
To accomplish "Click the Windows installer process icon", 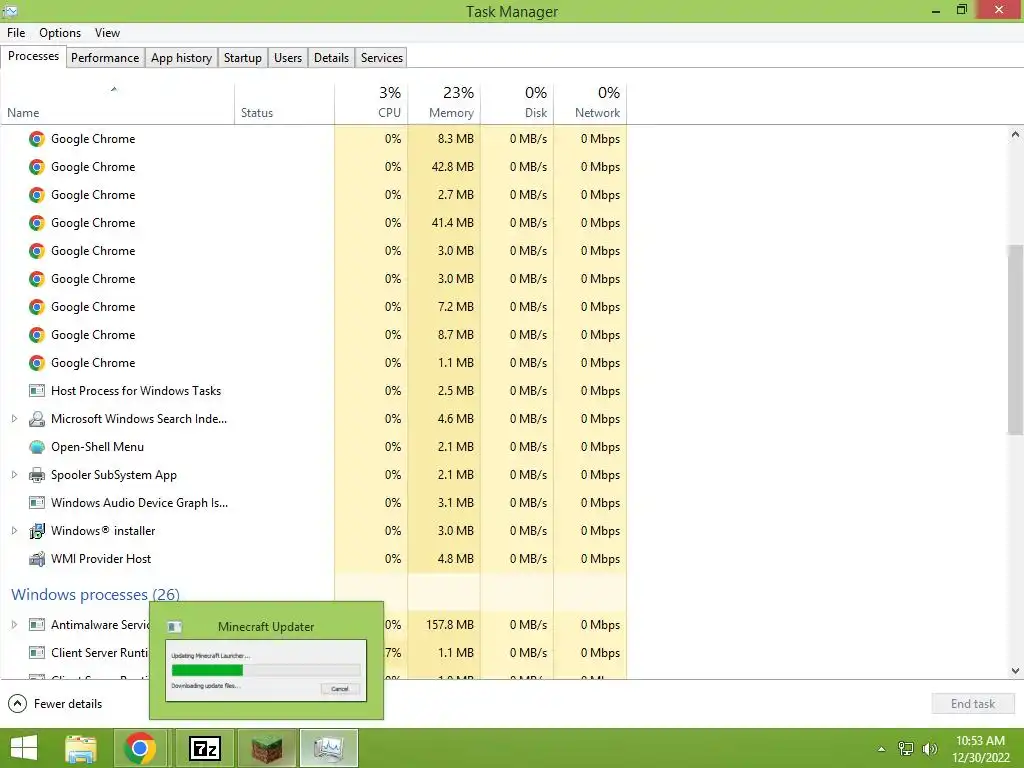I will [37, 531].
